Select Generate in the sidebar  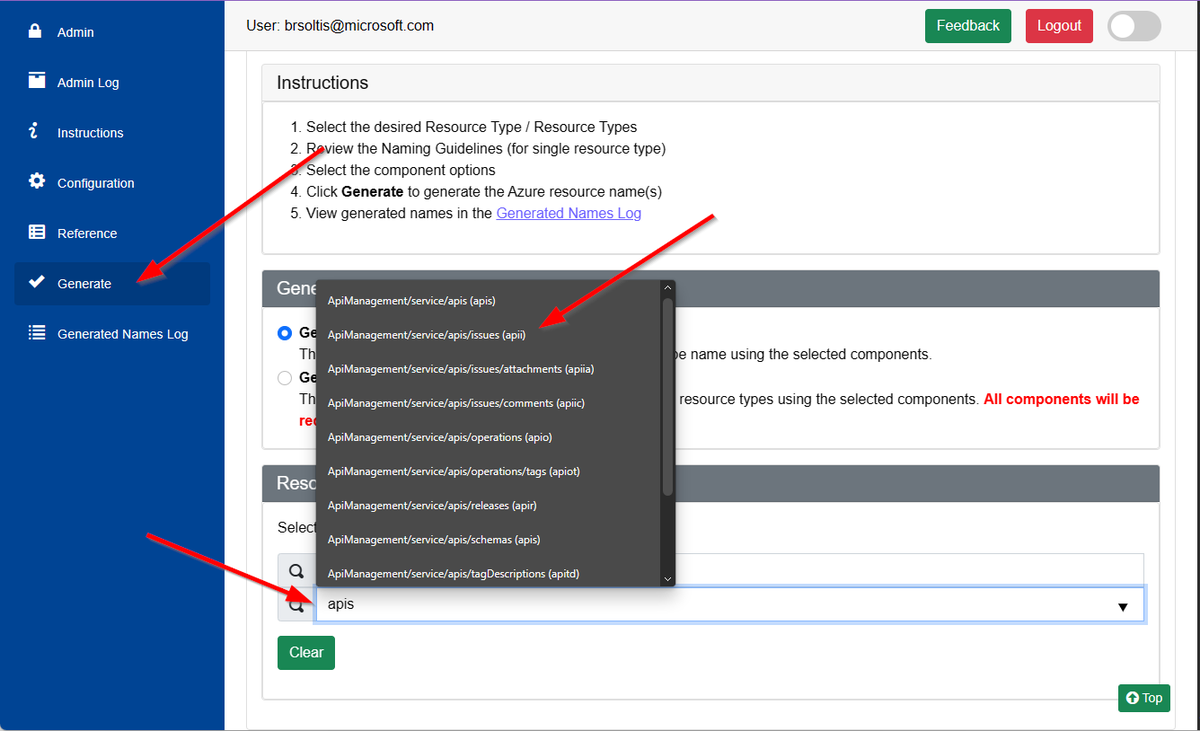pos(112,283)
